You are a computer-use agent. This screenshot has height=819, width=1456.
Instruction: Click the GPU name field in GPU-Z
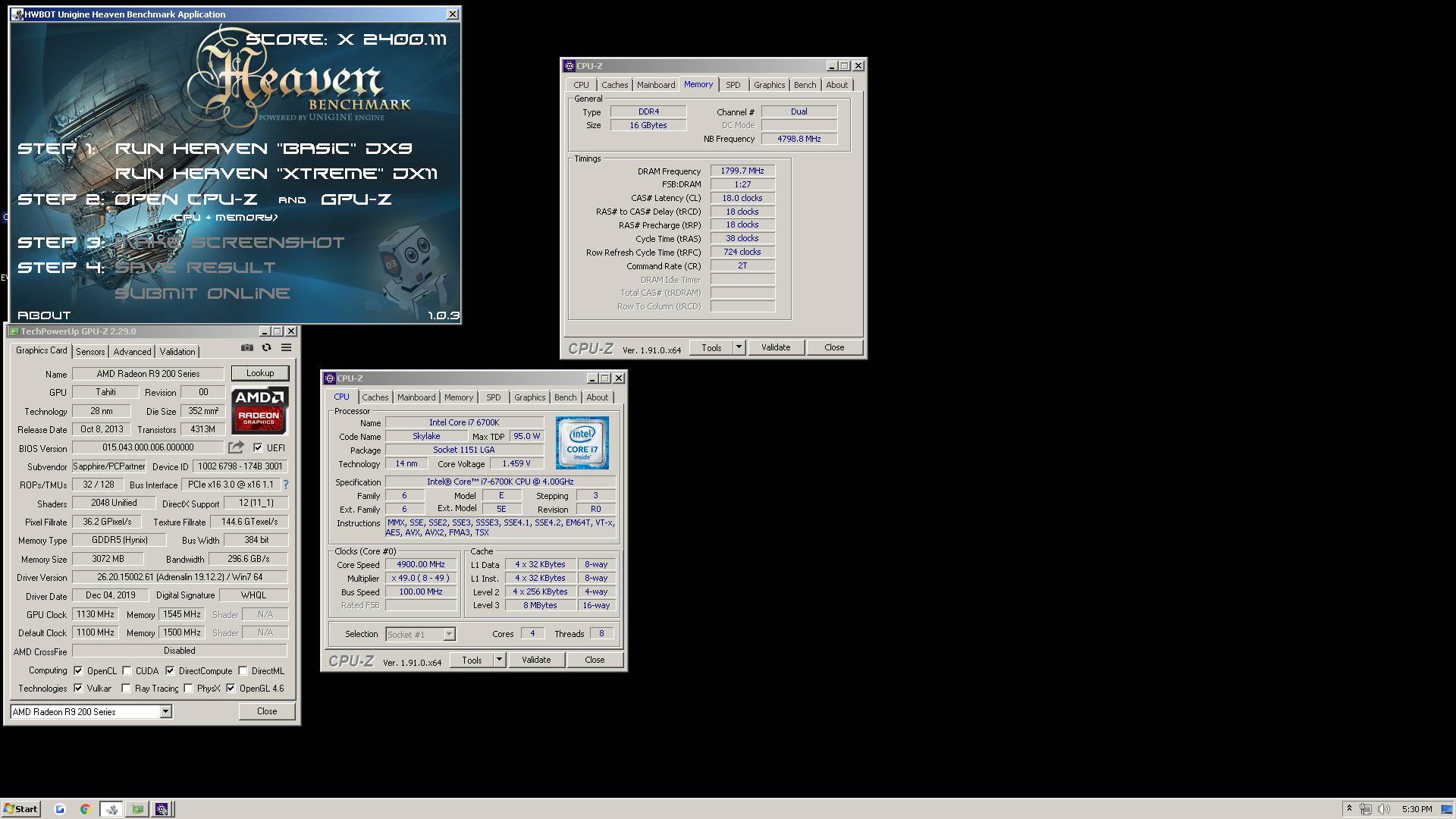pyautogui.click(x=148, y=374)
